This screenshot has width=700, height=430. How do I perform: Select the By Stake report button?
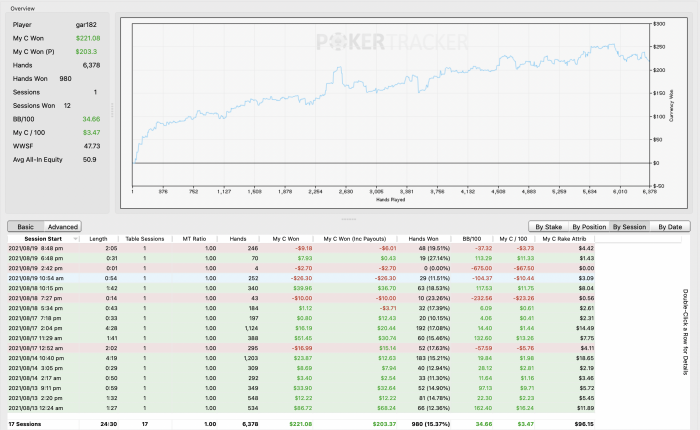[x=549, y=226]
